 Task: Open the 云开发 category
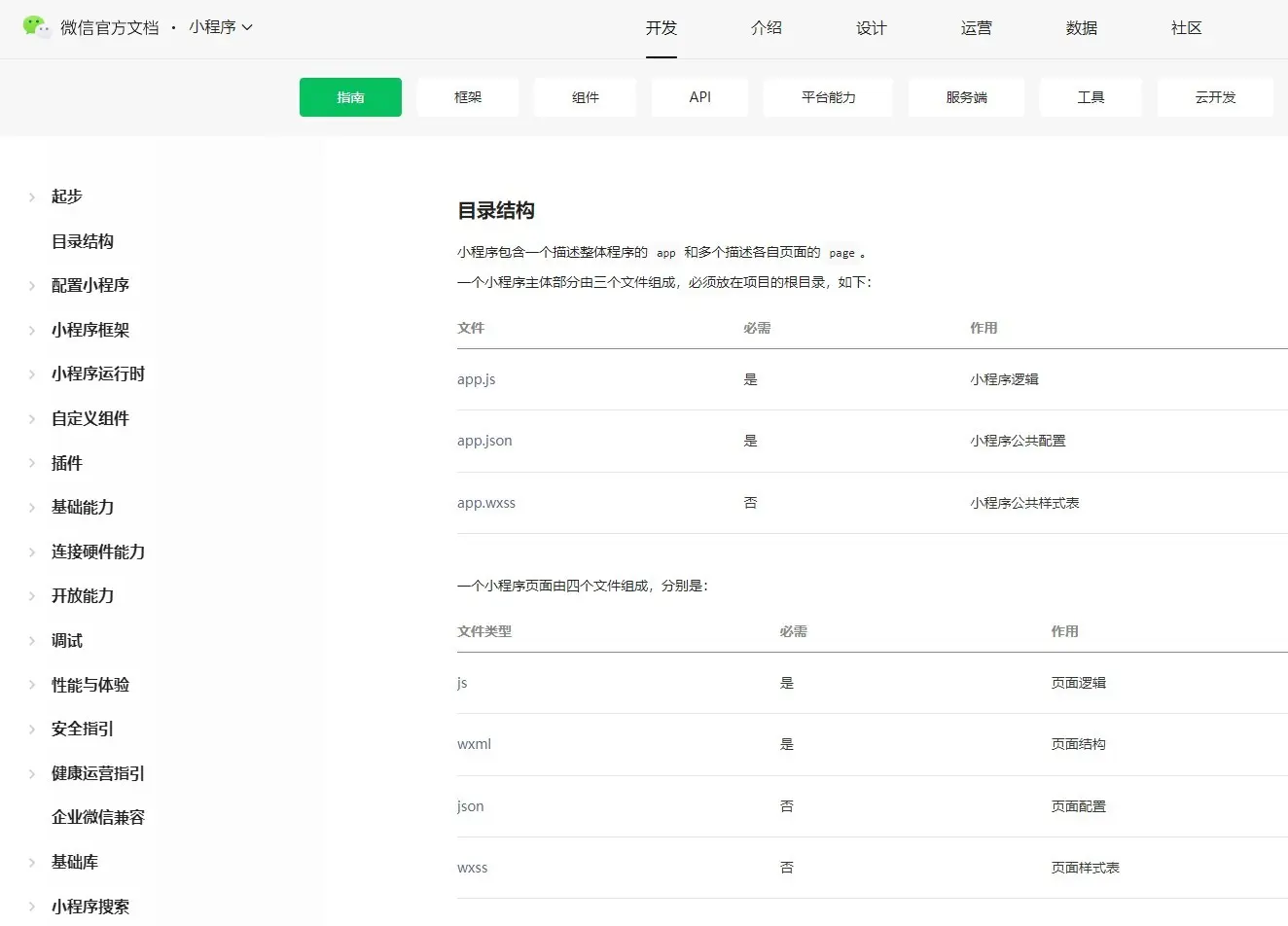point(1215,97)
